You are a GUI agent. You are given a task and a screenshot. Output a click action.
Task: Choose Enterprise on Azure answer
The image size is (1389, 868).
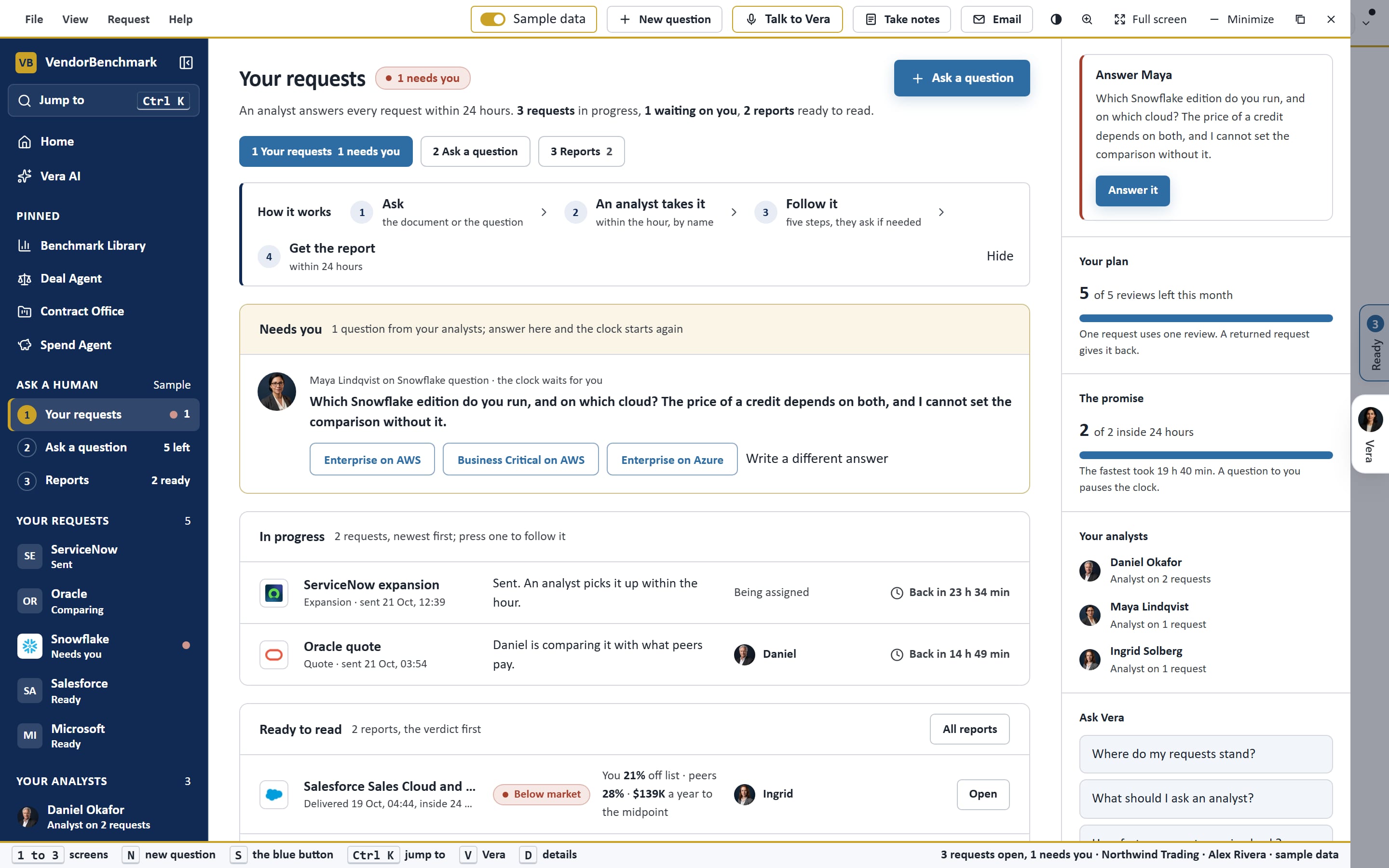click(671, 459)
